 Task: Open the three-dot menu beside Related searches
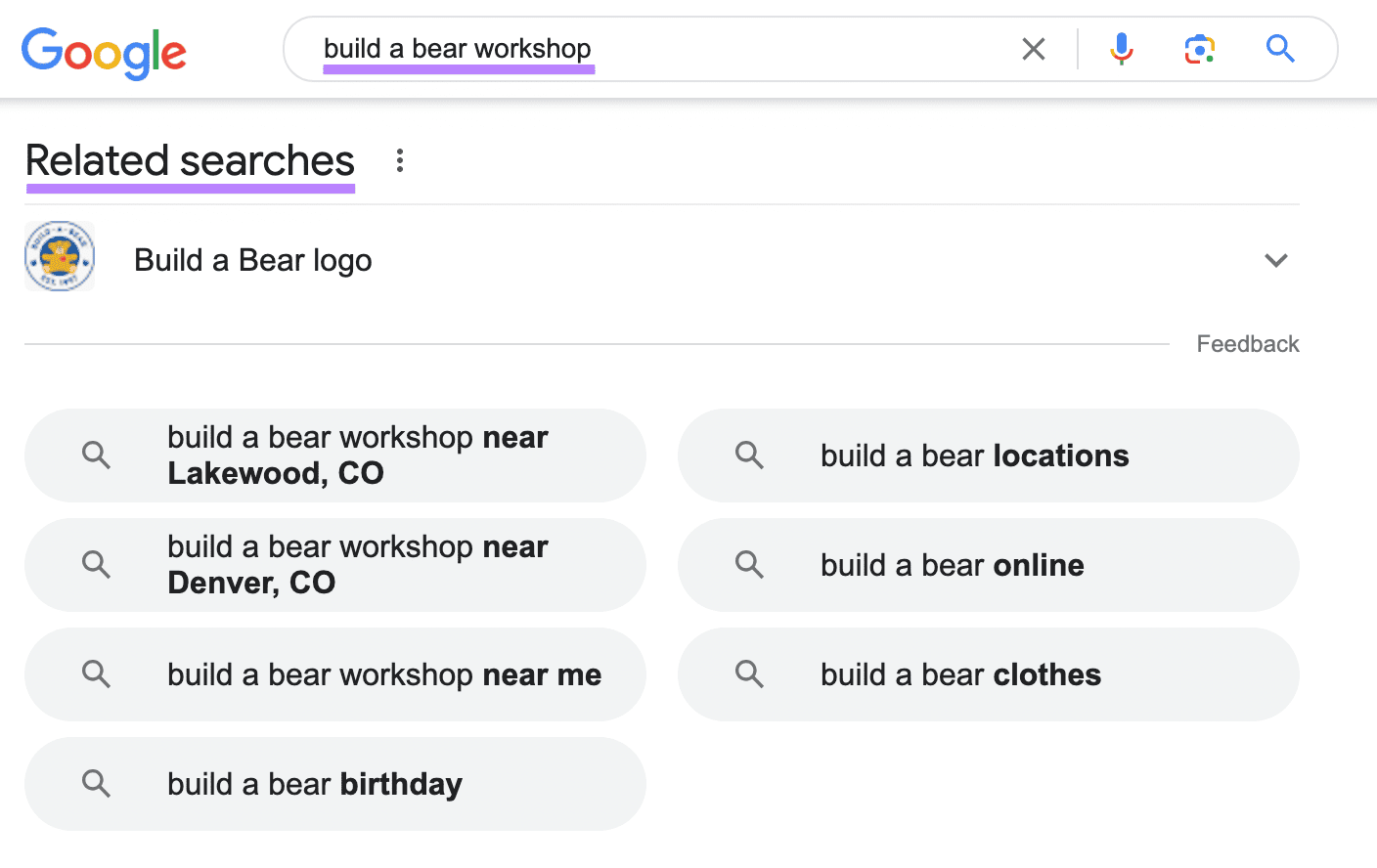[400, 160]
